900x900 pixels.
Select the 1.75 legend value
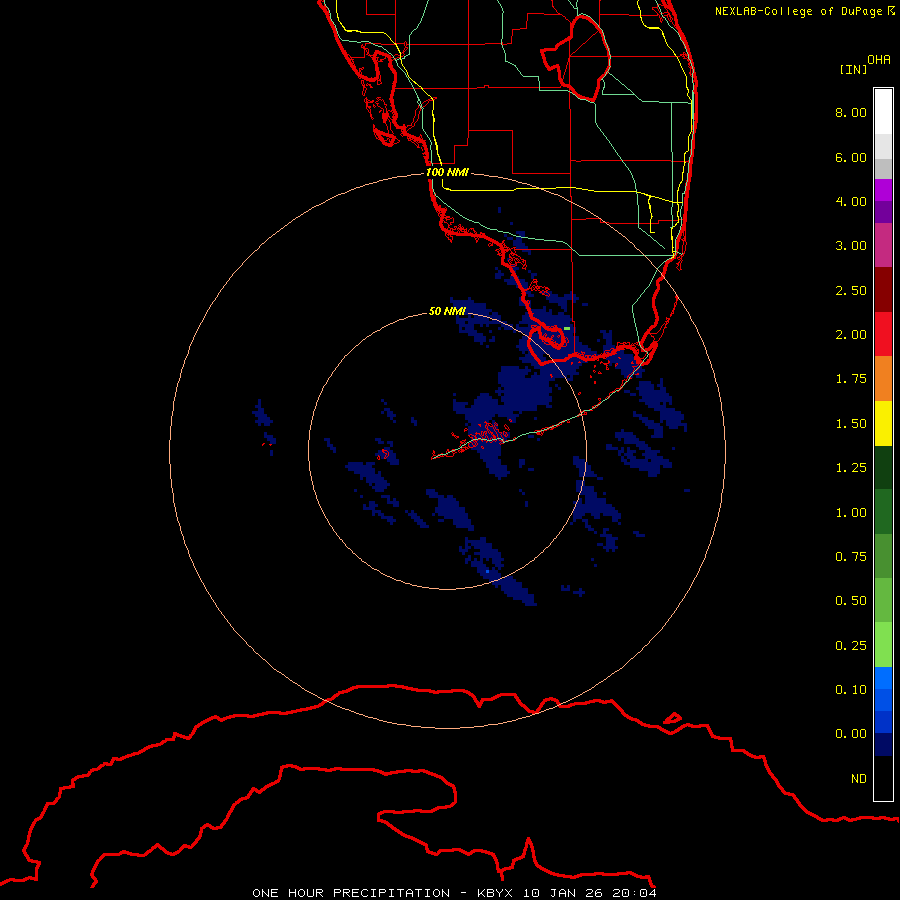[x=851, y=379]
